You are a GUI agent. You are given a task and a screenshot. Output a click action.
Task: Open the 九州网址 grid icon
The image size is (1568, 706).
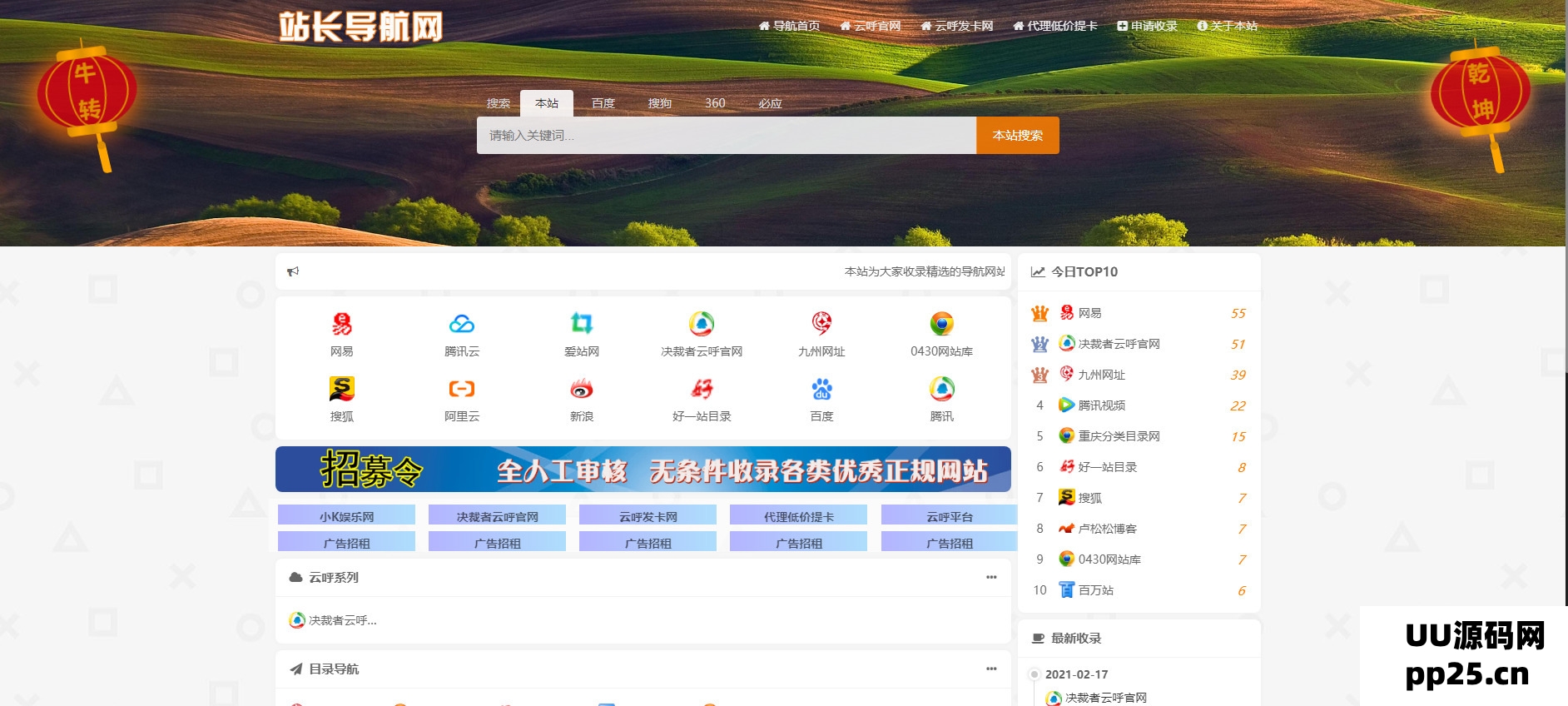[x=821, y=324]
